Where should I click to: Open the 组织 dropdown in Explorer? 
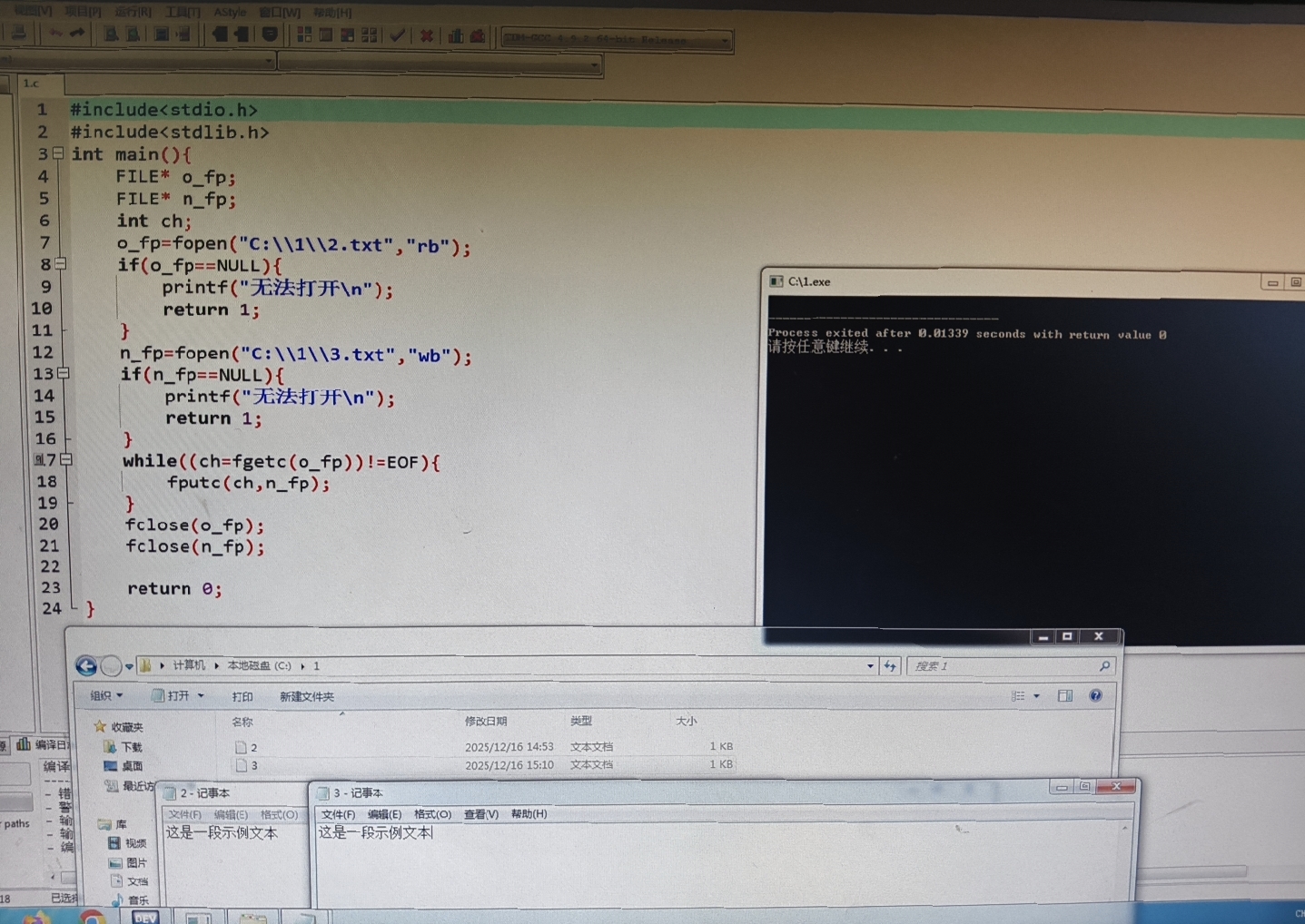click(105, 696)
